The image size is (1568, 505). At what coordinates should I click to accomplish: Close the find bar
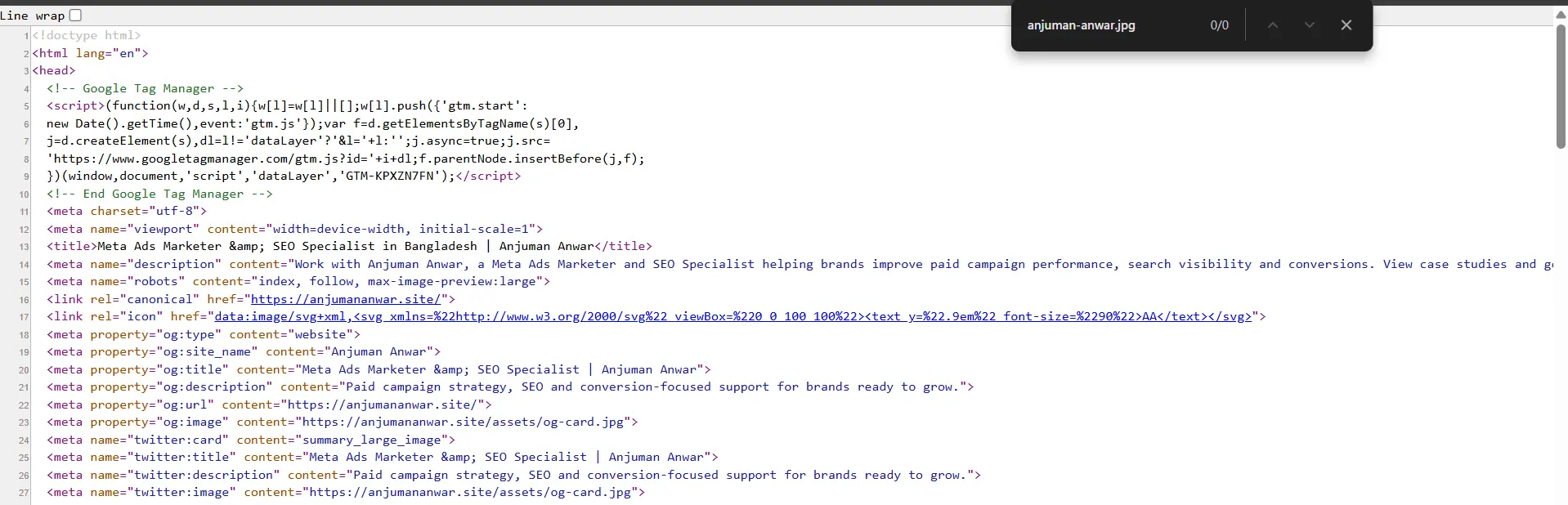(1346, 25)
